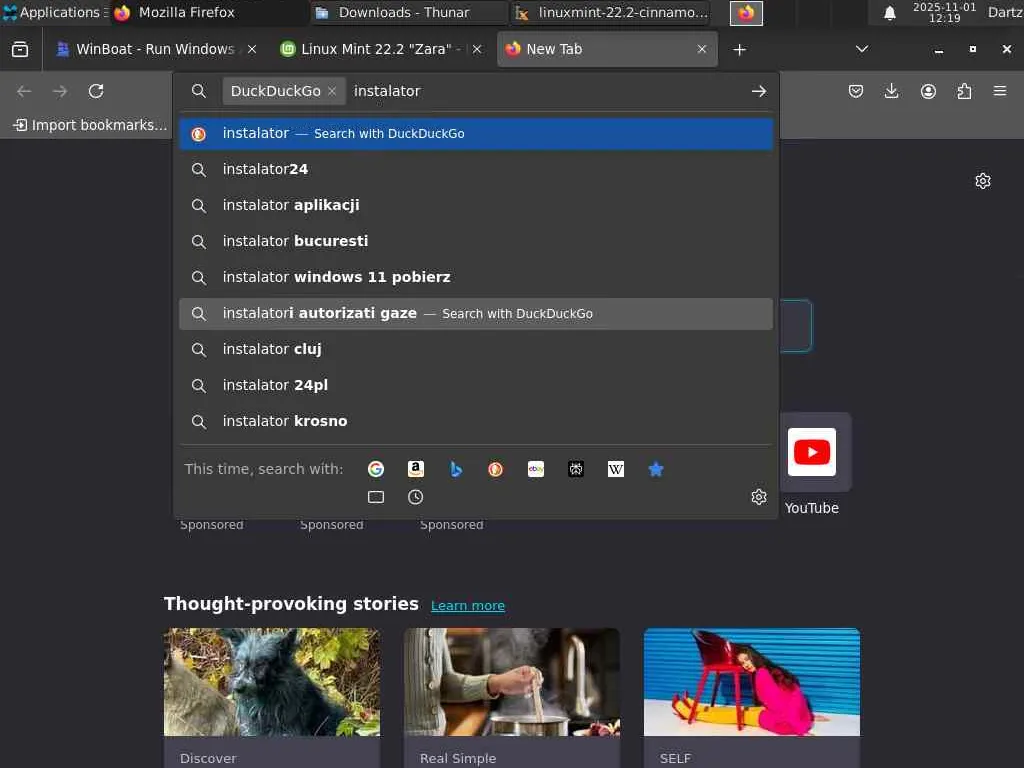Pick 'instalator windows 11 pobierz' suggestion
1024x768 pixels.
(x=476, y=278)
